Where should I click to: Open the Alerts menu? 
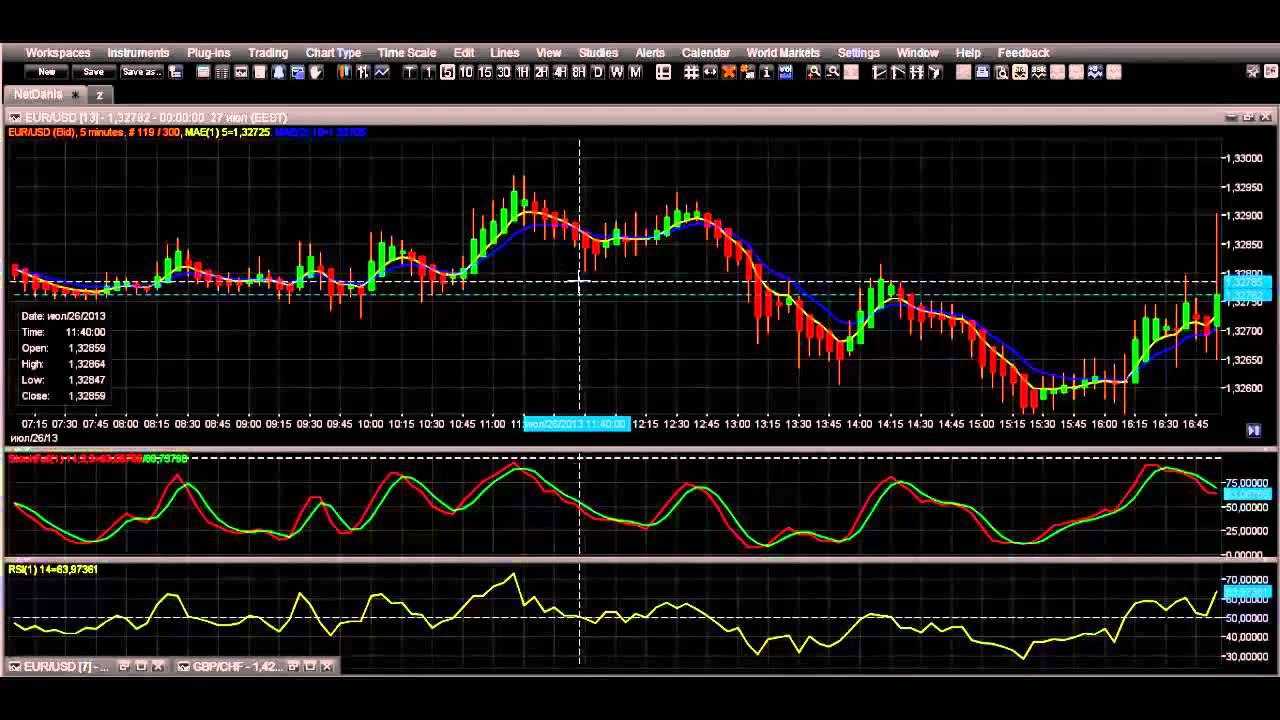coord(650,53)
